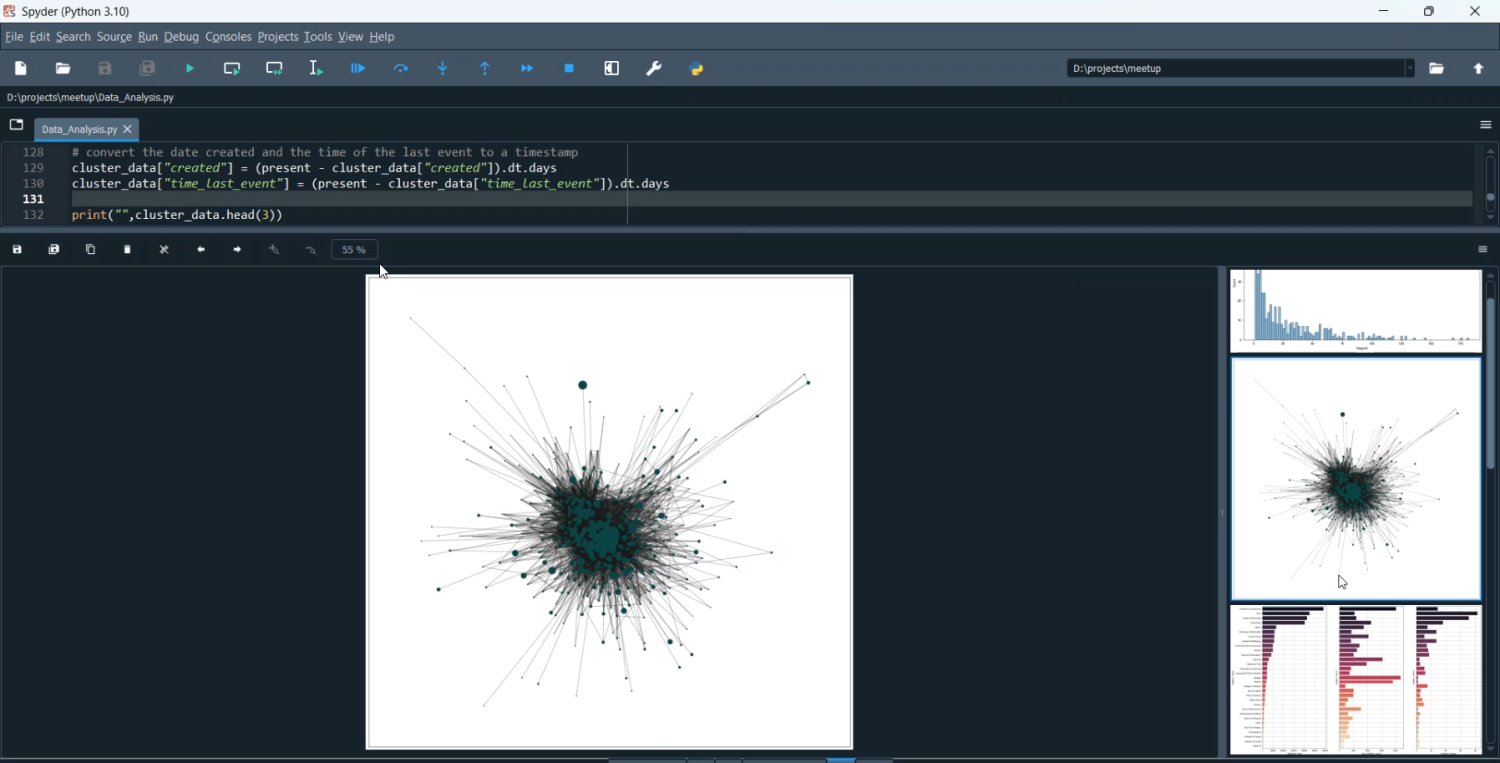Open the Plots pane options menu

[x=1483, y=250]
